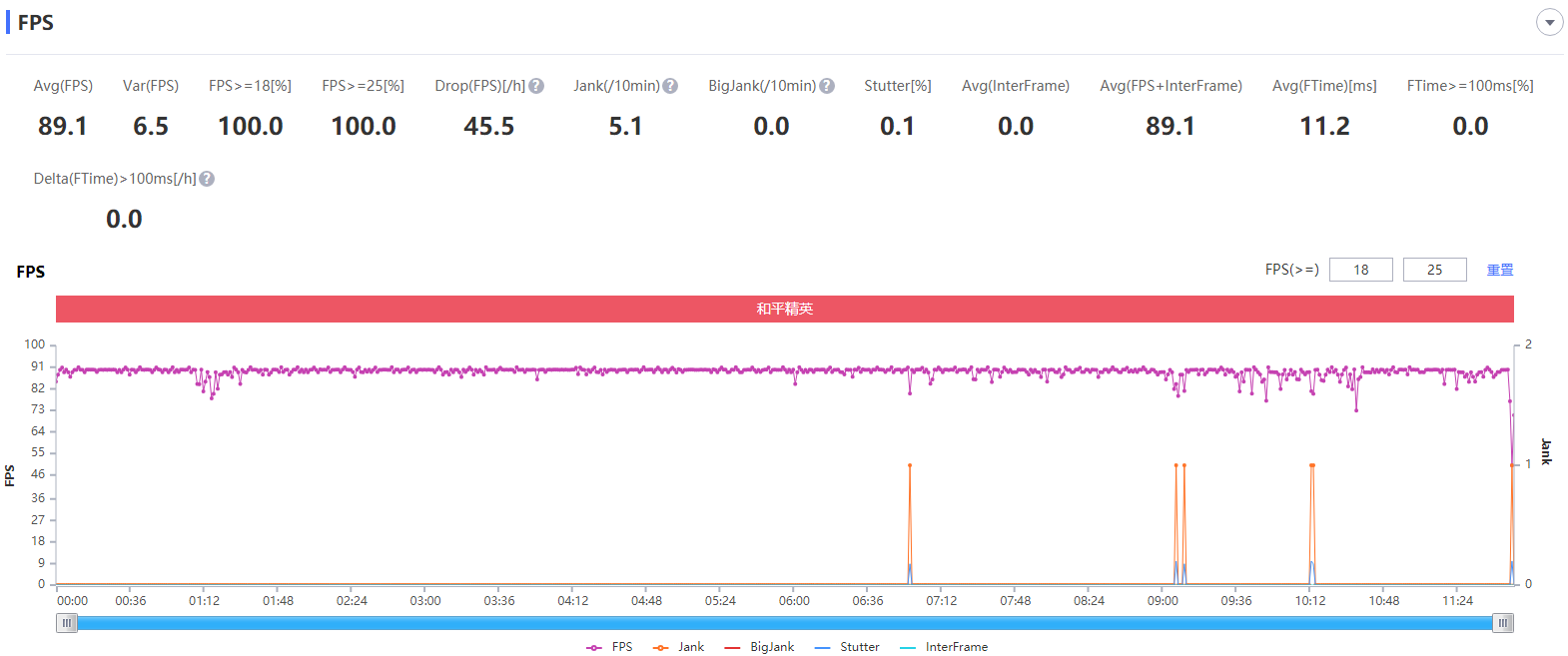Toggle the InterFrame series in the legend
The image size is (1568, 656).
pos(944,647)
